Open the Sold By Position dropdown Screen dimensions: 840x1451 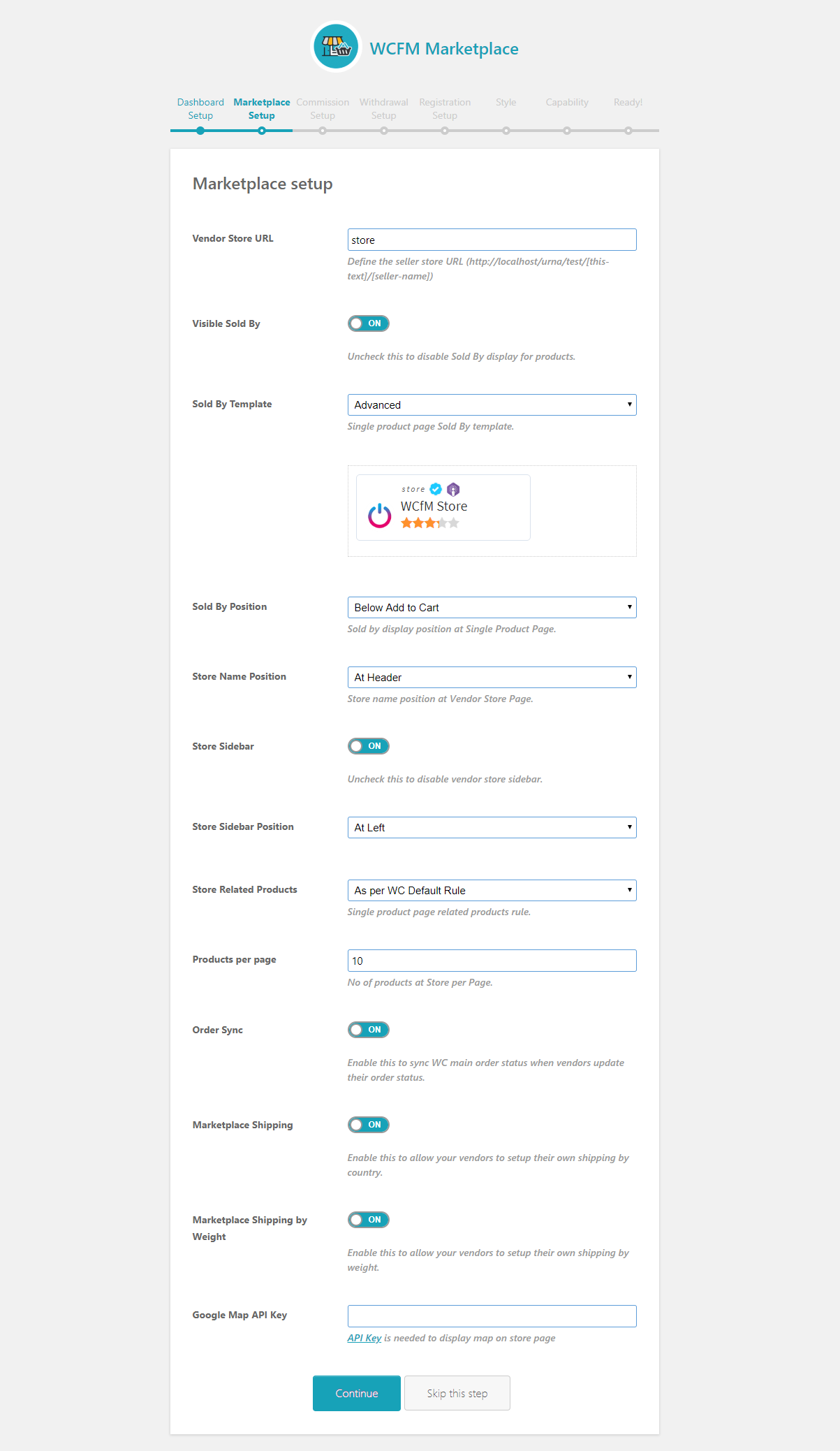[492, 608]
